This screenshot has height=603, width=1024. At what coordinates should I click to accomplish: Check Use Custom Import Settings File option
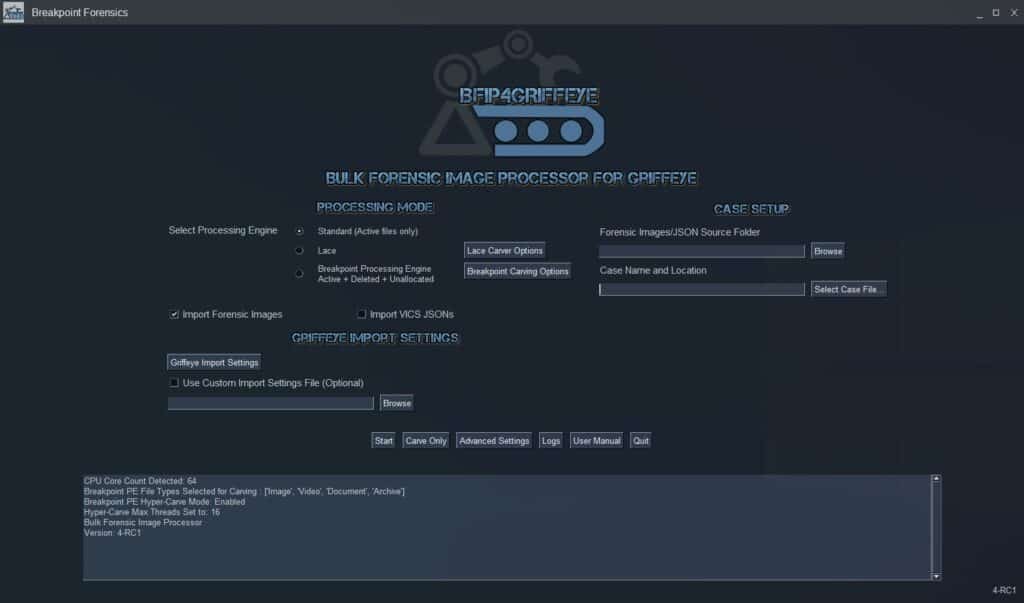[x=174, y=383]
